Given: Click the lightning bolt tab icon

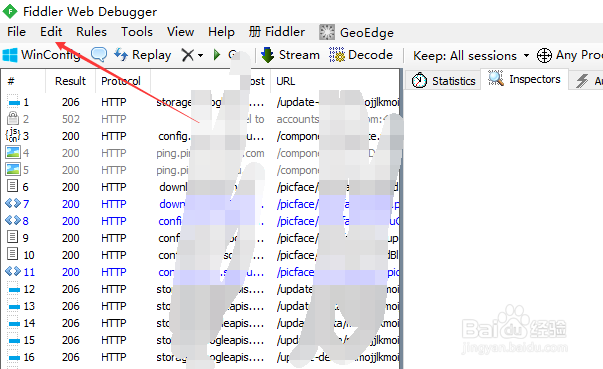Looking at the screenshot, I should coord(582,81).
